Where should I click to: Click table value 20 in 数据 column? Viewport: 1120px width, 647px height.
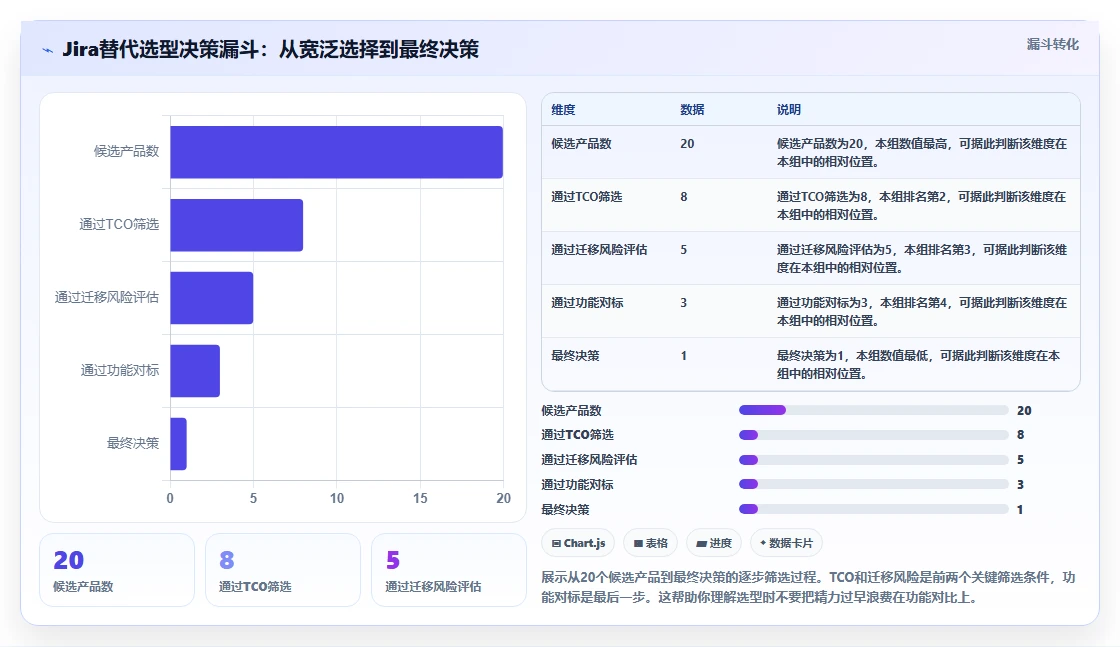pyautogui.click(x=687, y=144)
